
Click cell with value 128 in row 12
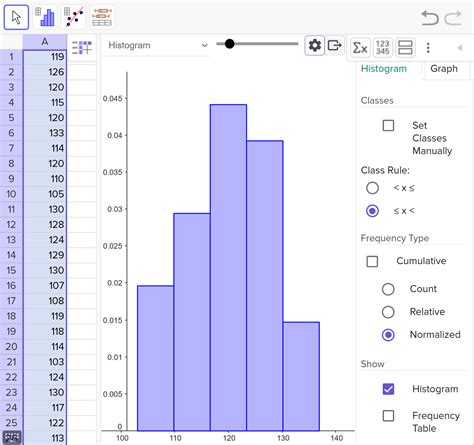pyautogui.click(x=45, y=225)
